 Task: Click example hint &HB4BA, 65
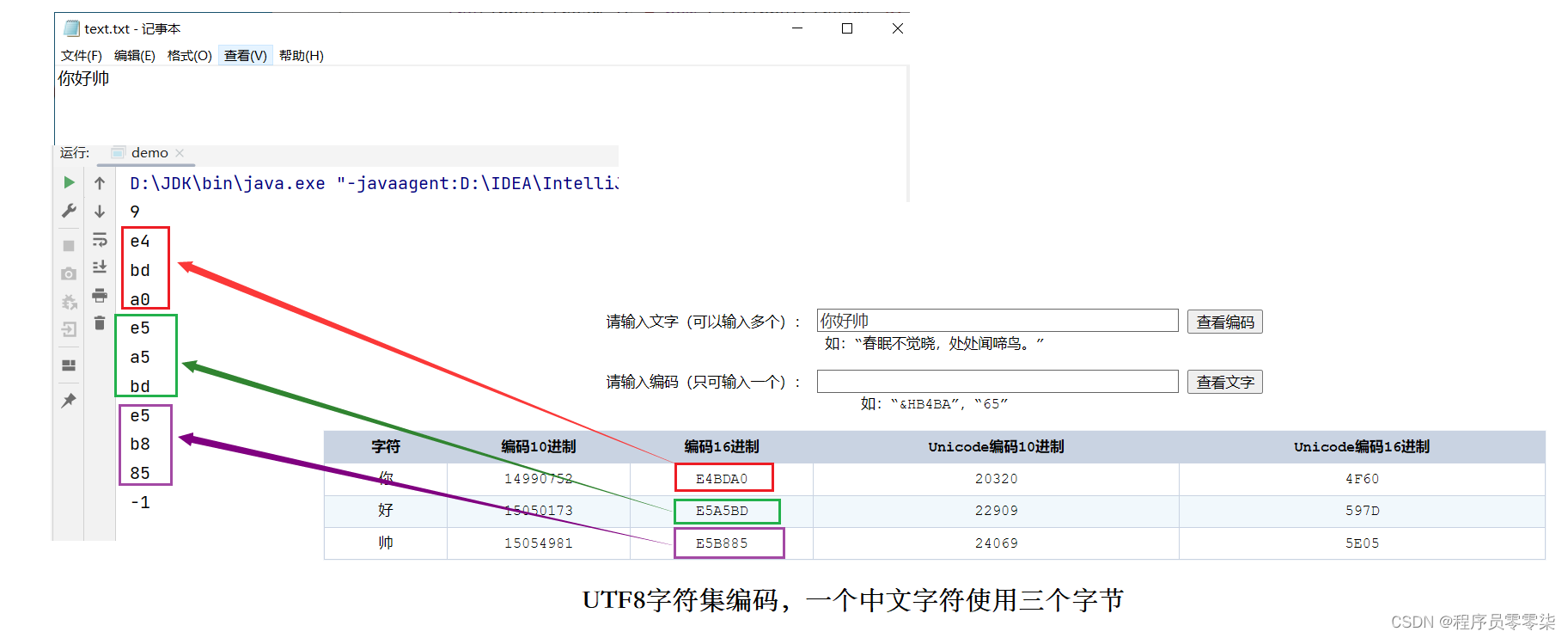pos(934,403)
